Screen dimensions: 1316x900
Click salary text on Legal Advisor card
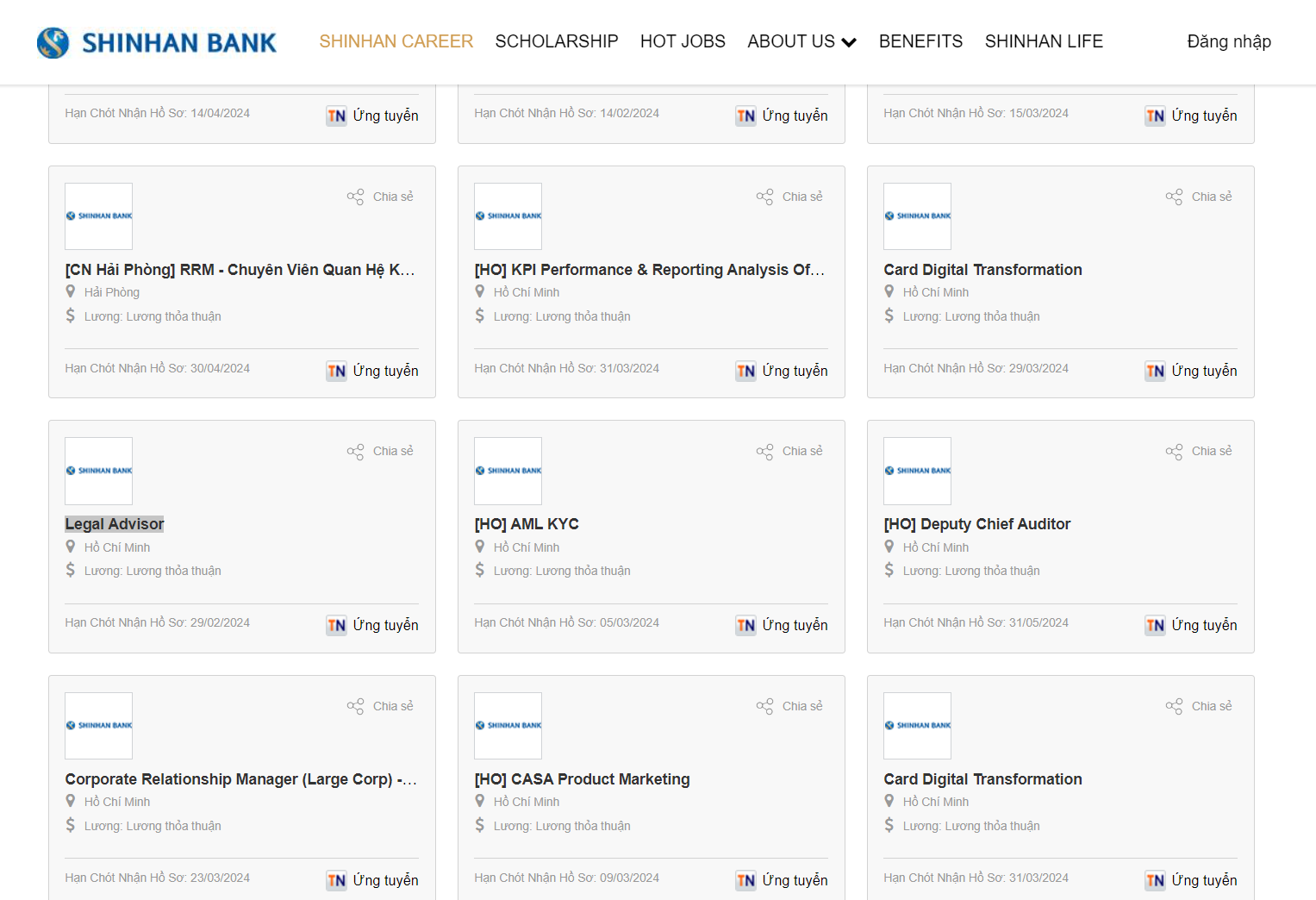pos(153,571)
